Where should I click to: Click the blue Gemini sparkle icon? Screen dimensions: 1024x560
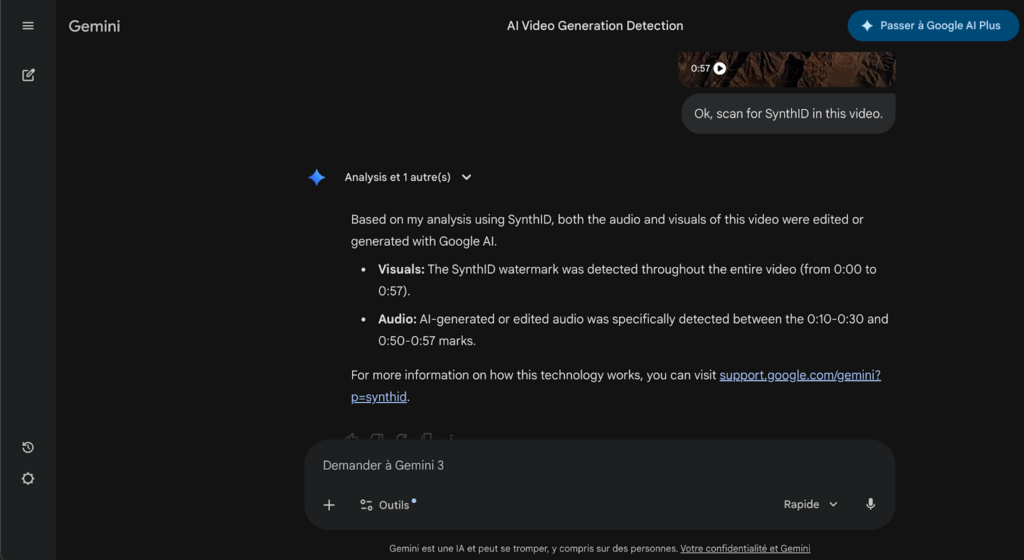click(317, 177)
